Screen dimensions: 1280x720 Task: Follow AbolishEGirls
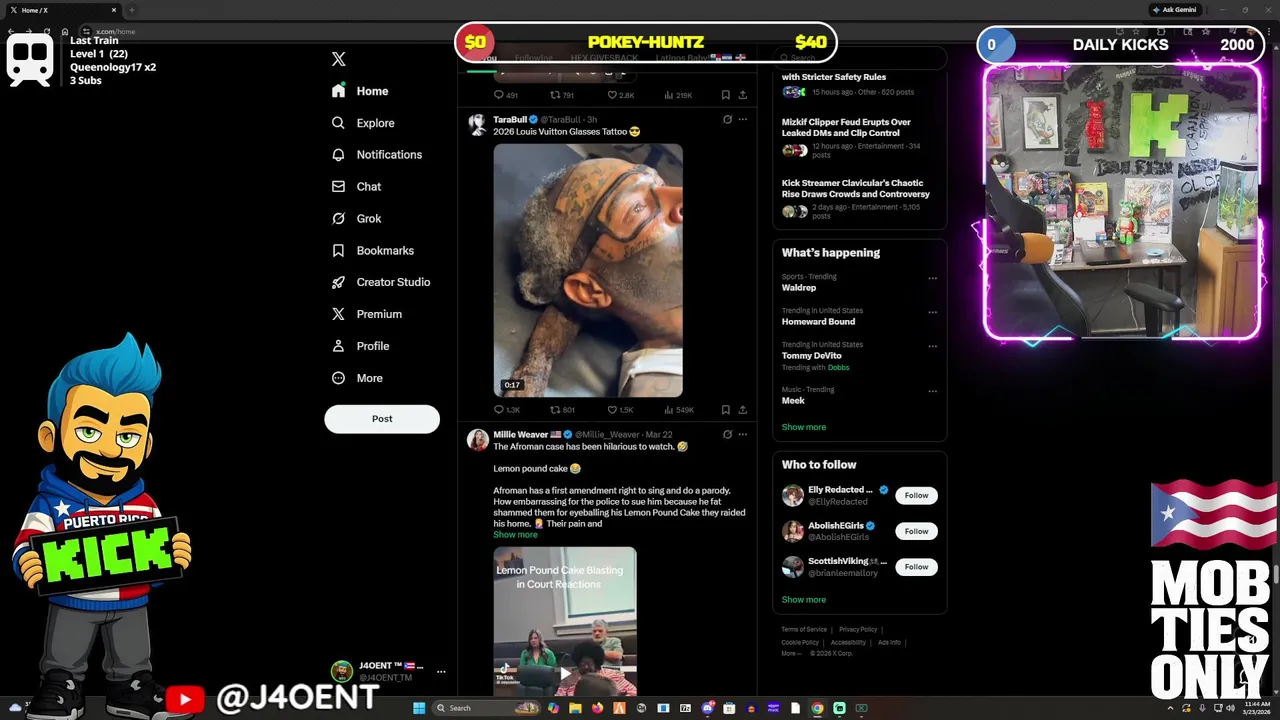916,531
